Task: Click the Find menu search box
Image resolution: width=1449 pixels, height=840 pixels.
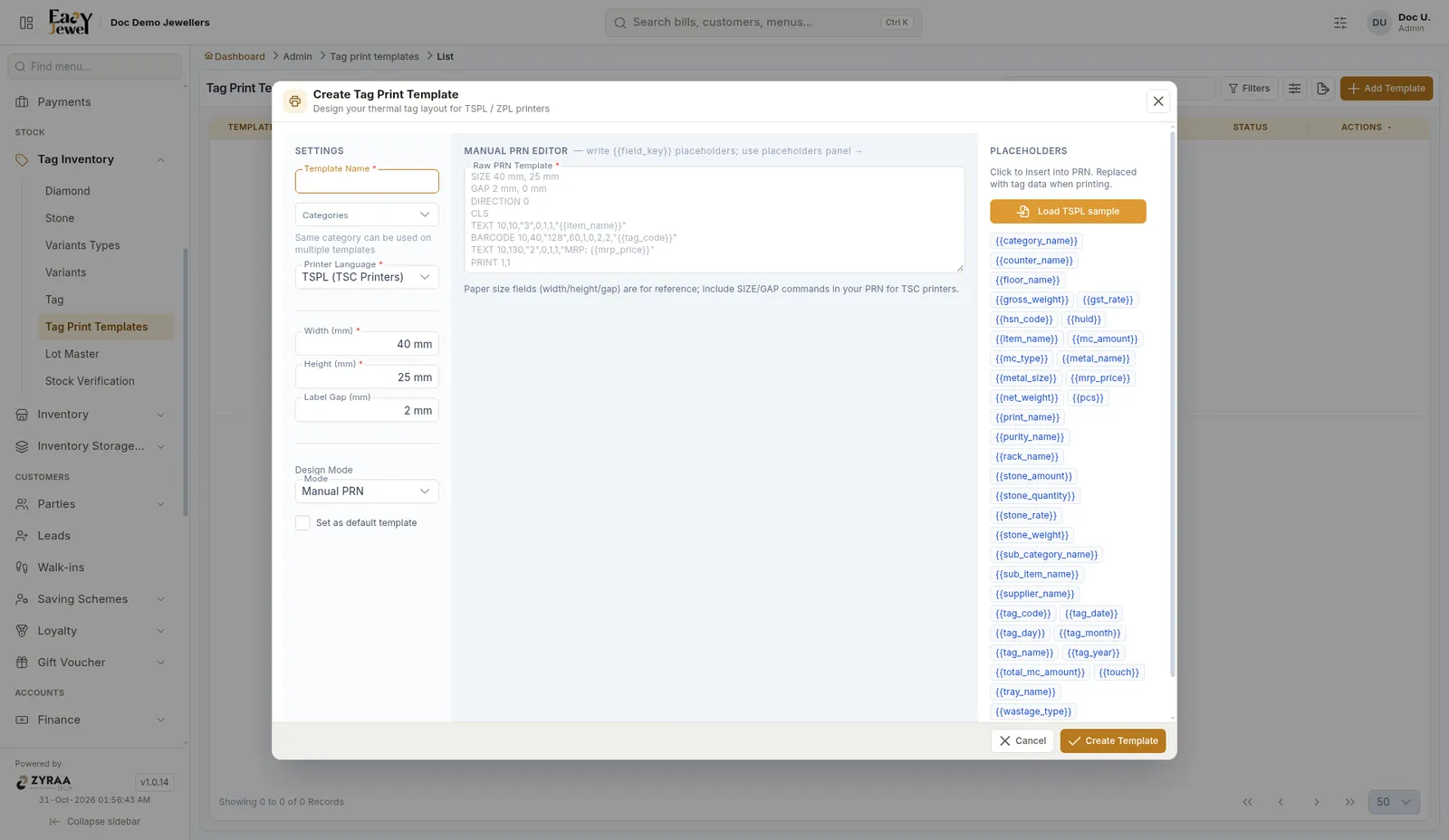Action: click(x=95, y=67)
